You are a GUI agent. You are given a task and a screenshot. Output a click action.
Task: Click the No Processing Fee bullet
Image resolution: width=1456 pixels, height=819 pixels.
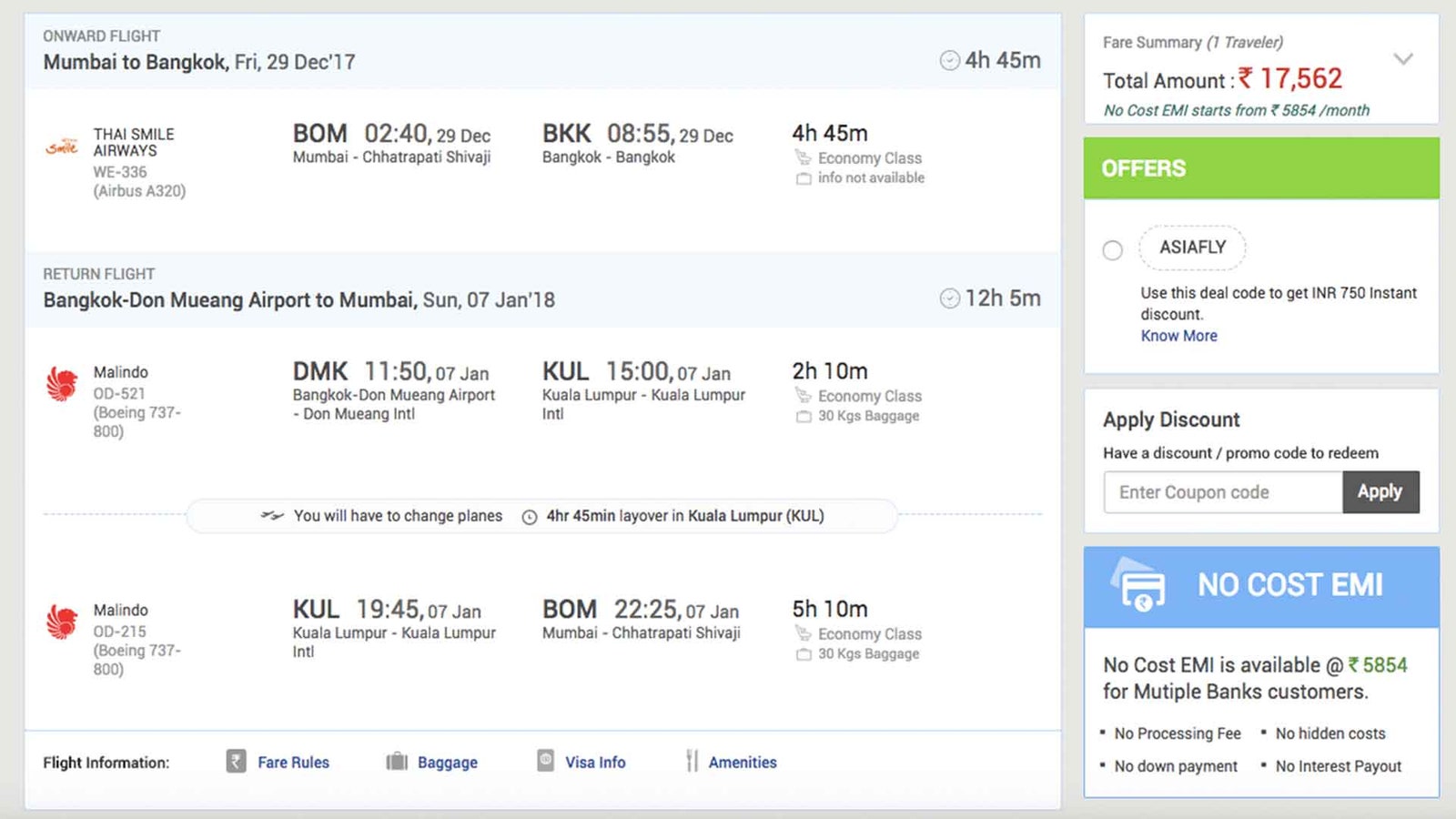point(1178,733)
